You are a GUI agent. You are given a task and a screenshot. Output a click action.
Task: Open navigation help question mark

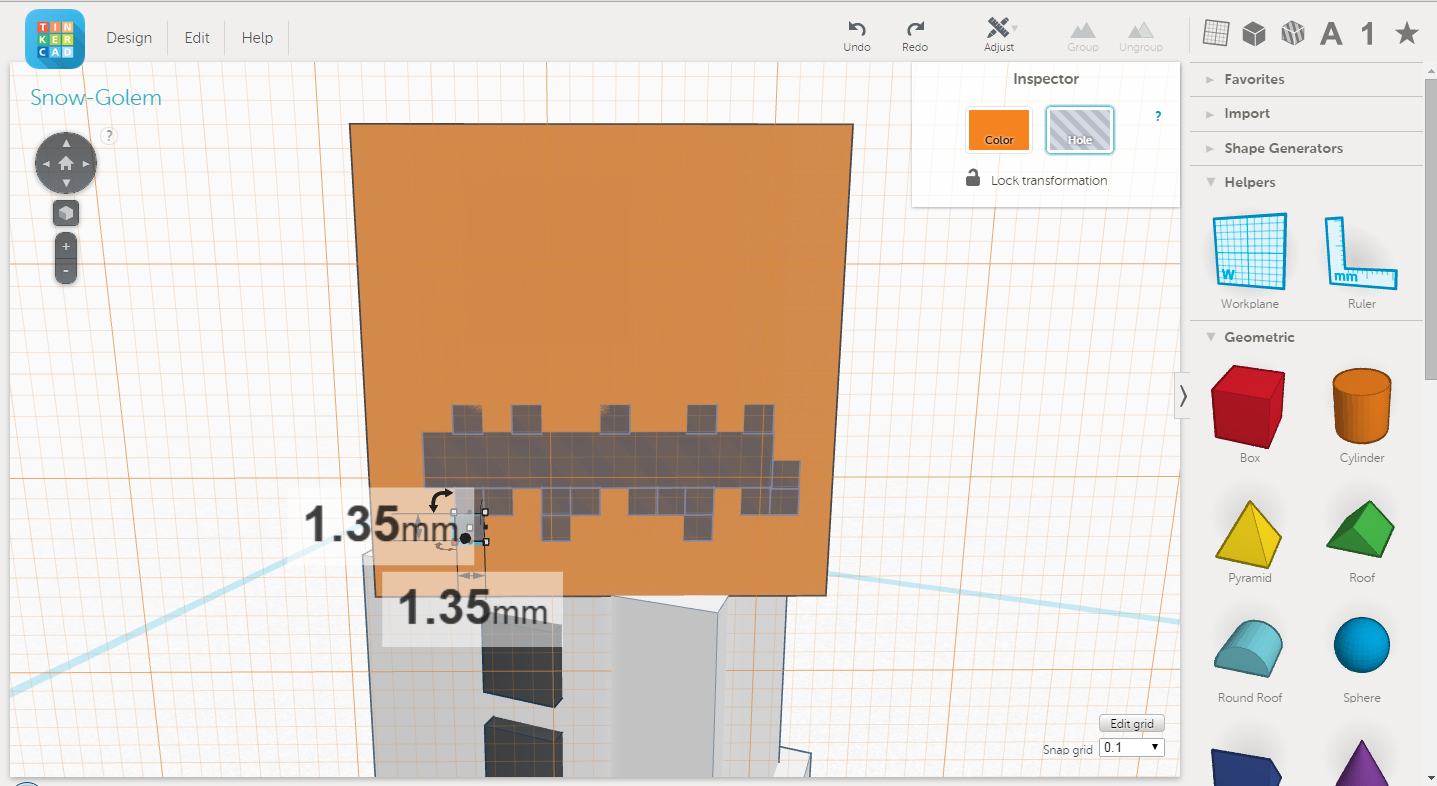[x=109, y=136]
